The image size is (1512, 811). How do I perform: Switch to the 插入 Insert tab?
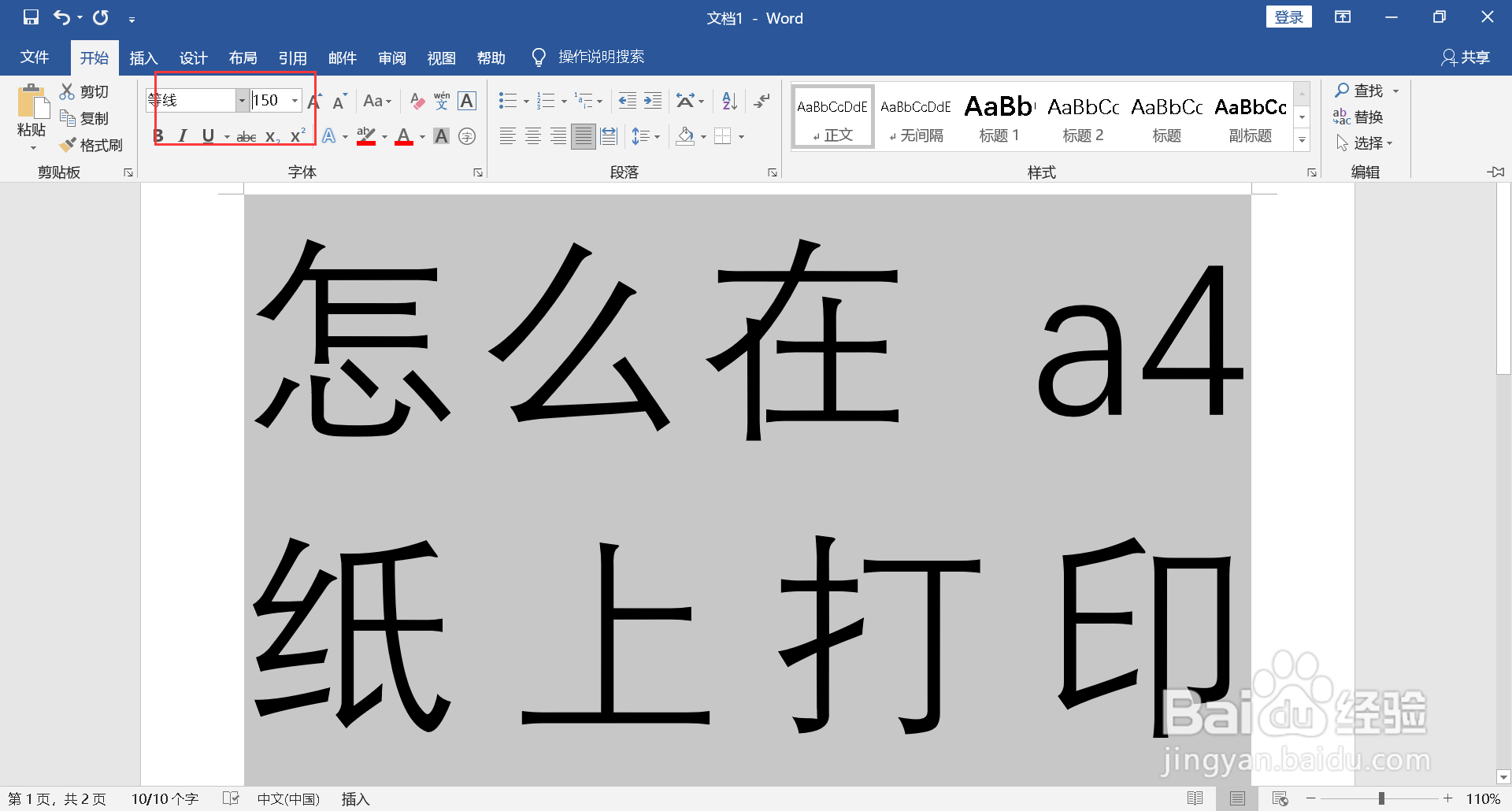[143, 57]
